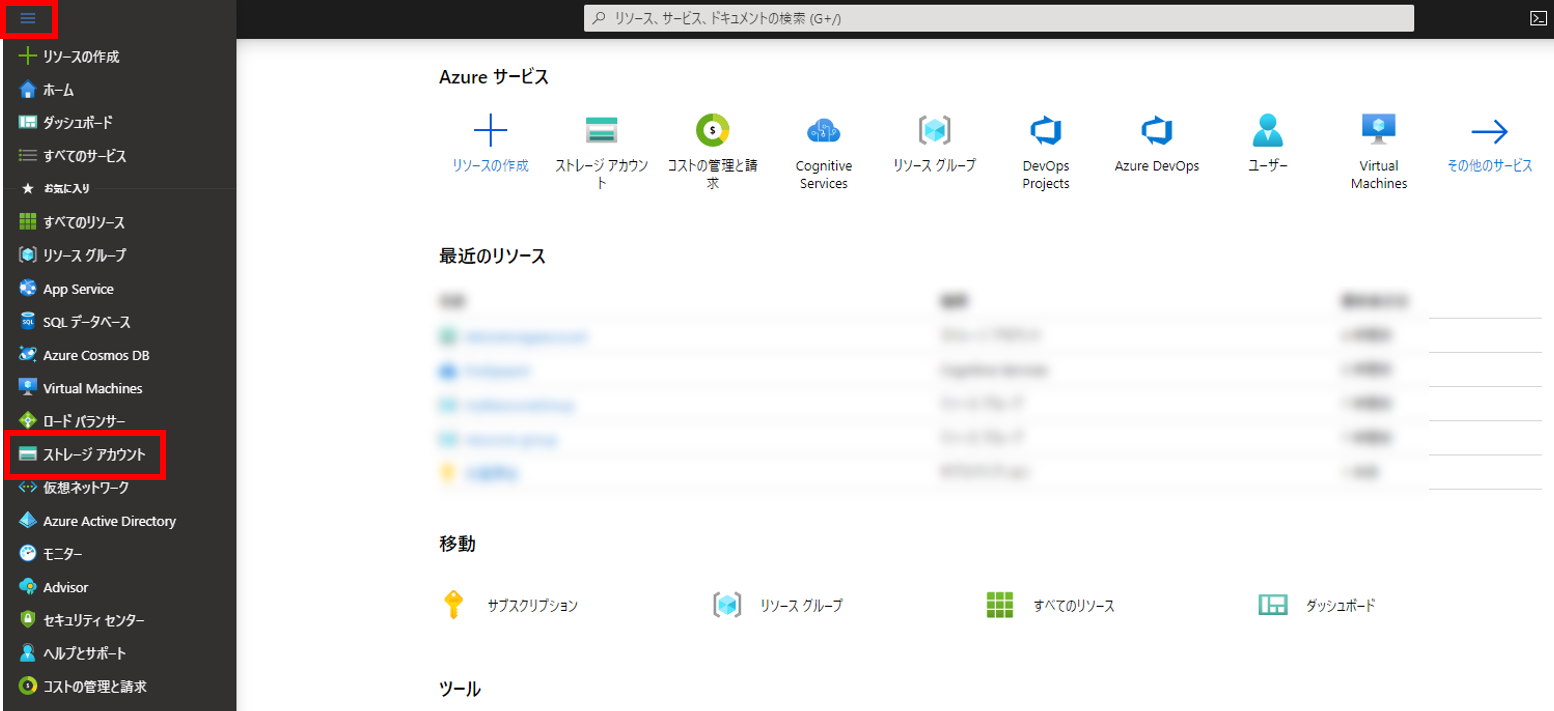The image size is (1554, 711).
Task: Click the Cognitive Services cloud icon
Action: click(823, 131)
